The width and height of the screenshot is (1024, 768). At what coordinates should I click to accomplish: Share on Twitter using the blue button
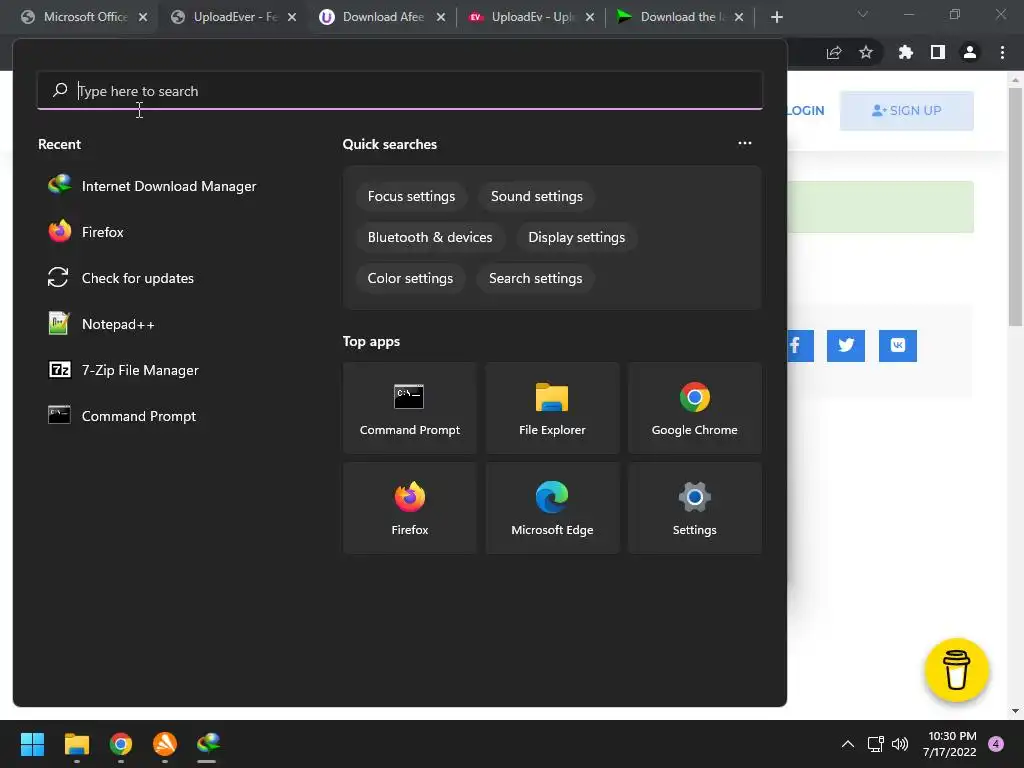tap(846, 345)
